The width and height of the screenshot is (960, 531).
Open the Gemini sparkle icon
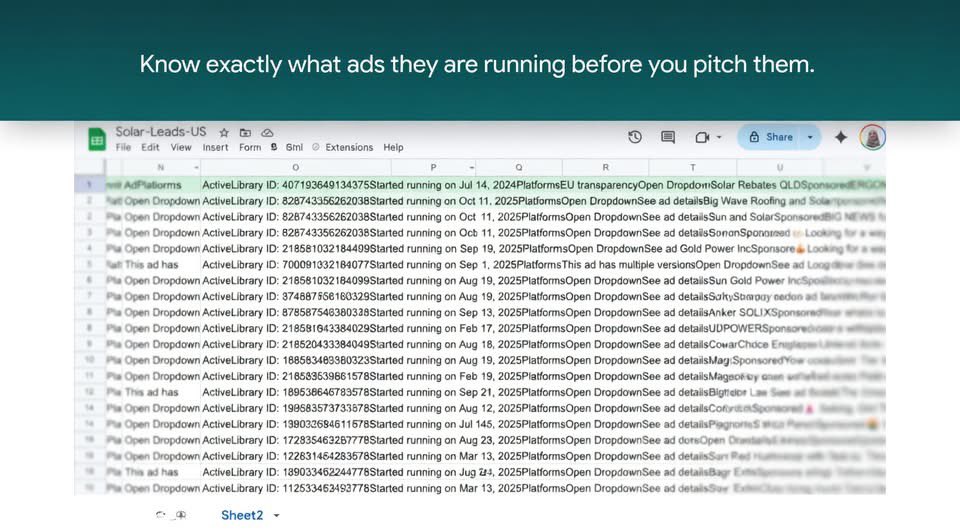[841, 137]
